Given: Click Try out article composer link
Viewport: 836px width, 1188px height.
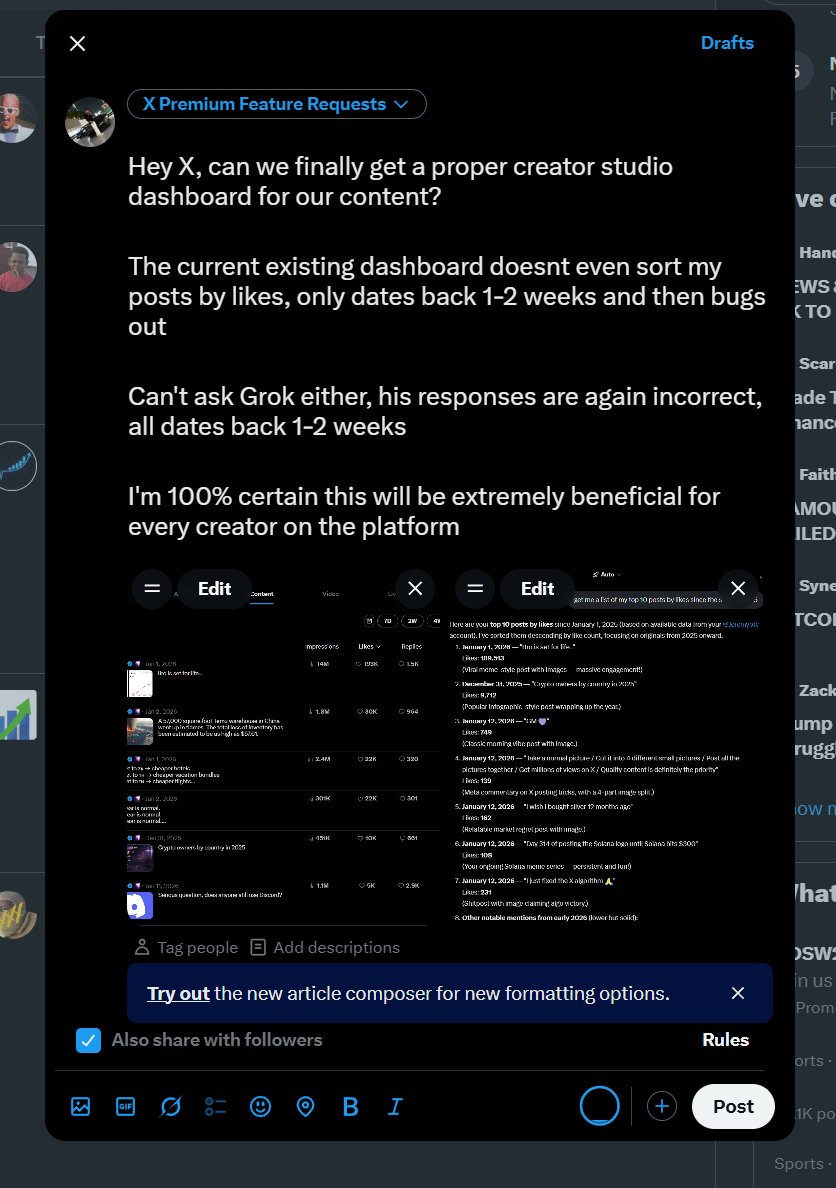Looking at the screenshot, I should (178, 993).
